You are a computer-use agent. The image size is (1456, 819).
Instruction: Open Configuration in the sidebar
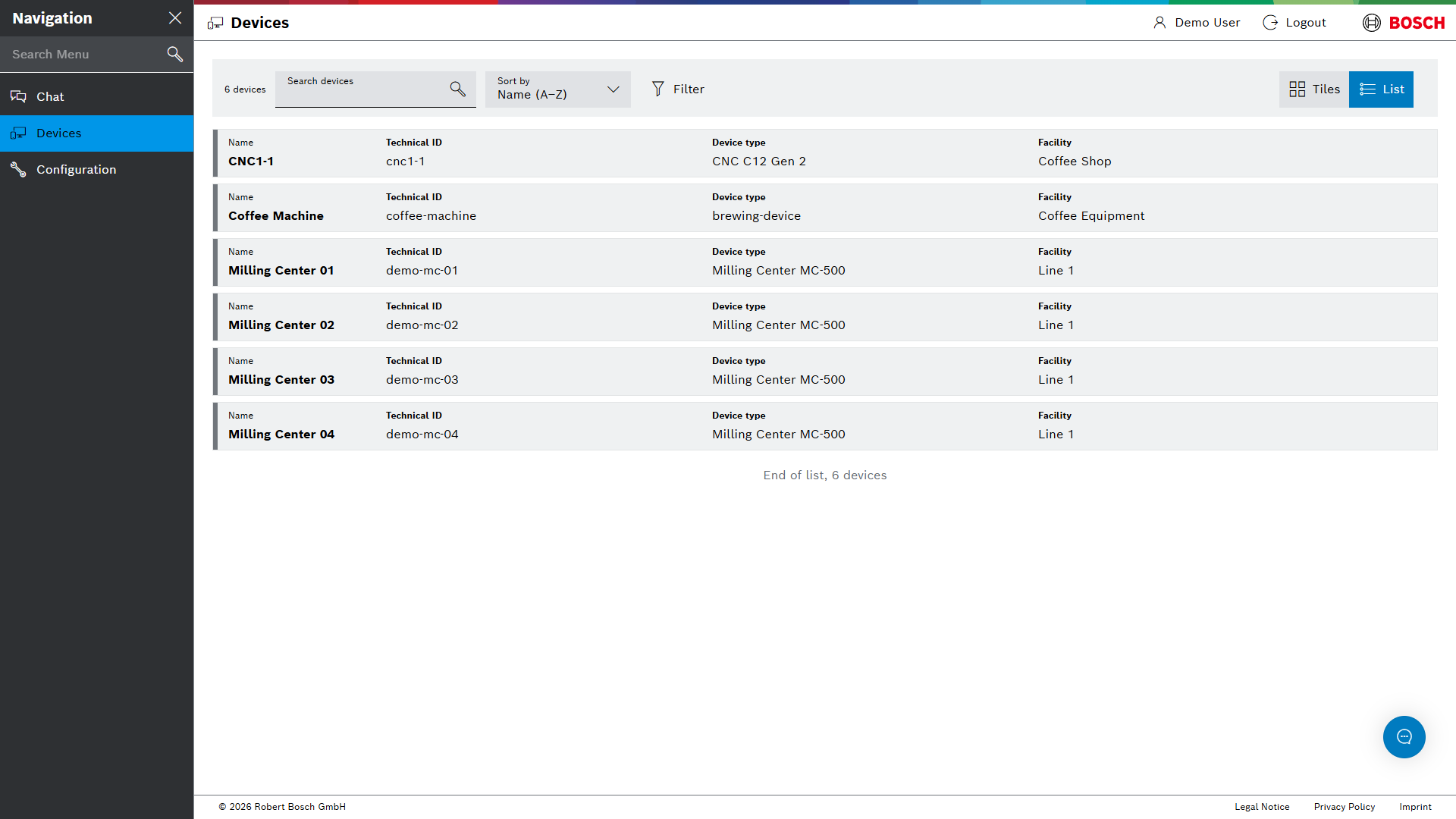click(97, 170)
